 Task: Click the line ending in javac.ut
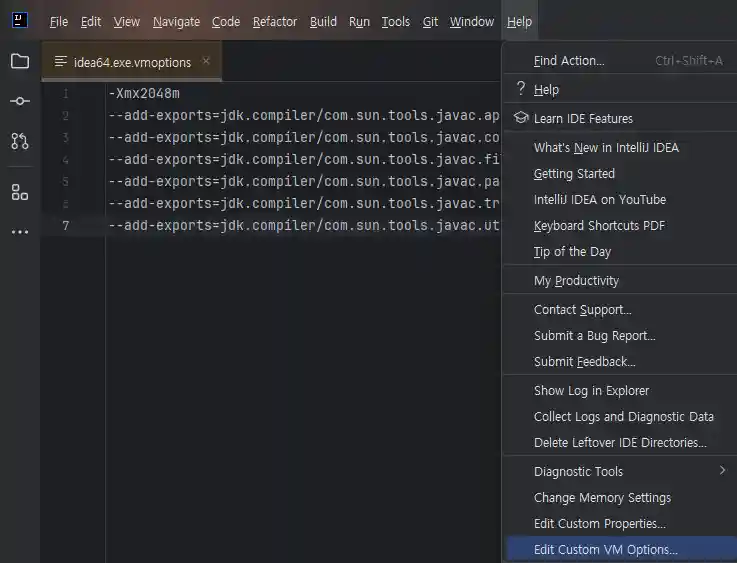[x=304, y=226]
